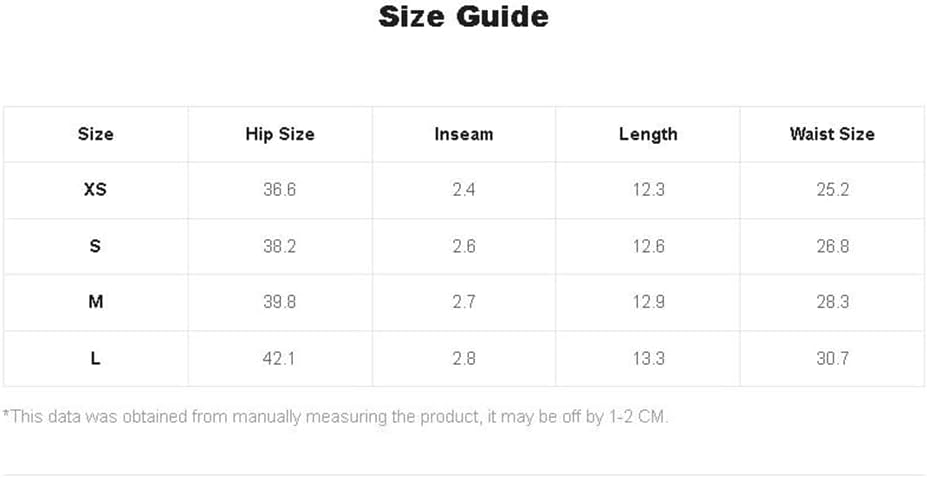
Task: Click the Size Guide heading
Action: [464, 17]
